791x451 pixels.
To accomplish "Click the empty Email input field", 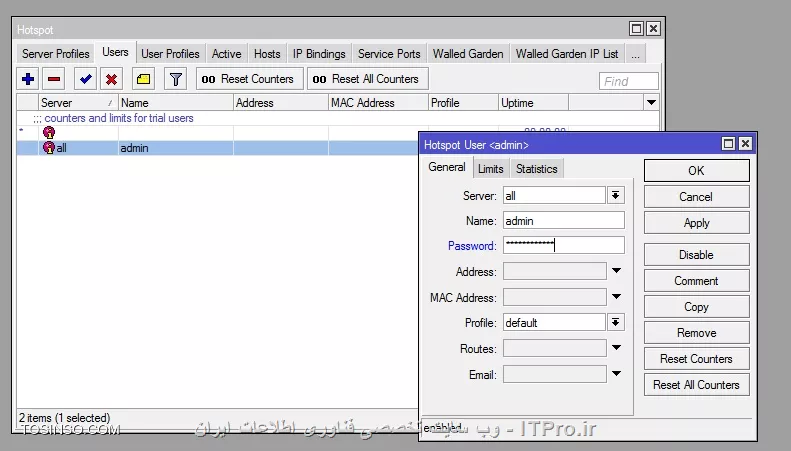I will tap(554, 374).
